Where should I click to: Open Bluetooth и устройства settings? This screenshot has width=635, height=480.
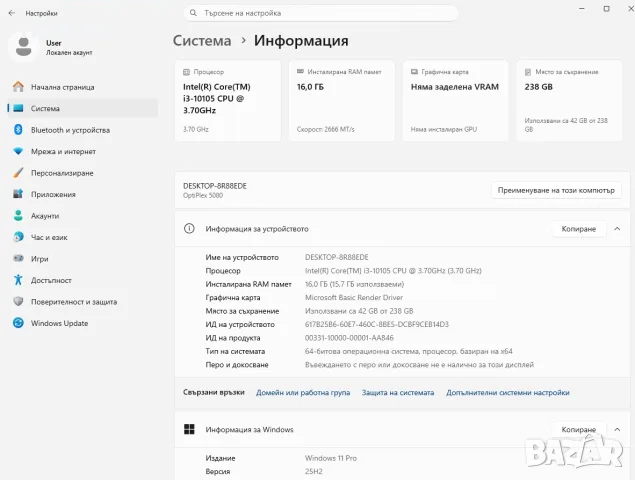[83, 130]
